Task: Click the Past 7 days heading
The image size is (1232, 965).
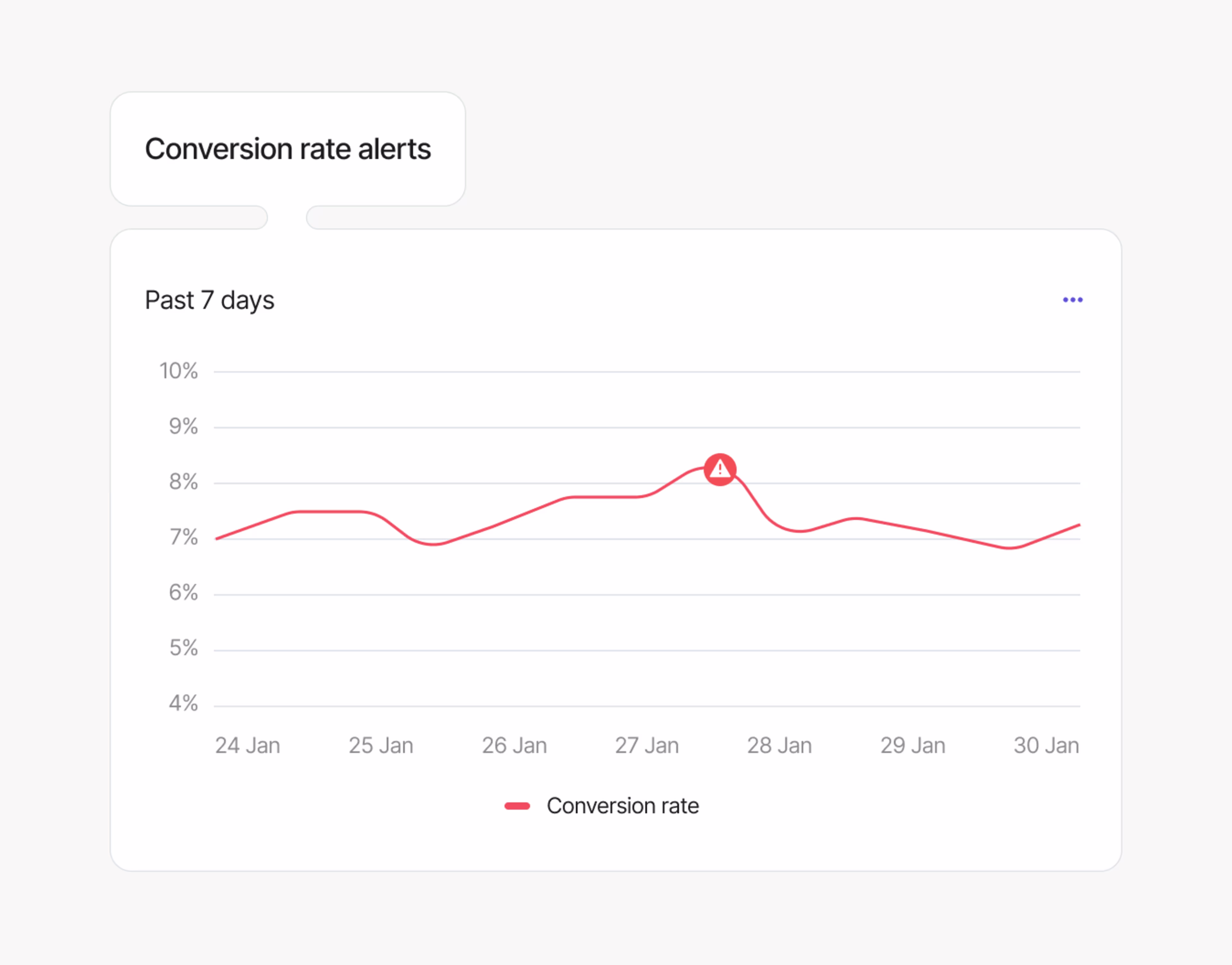Action: tap(210, 301)
